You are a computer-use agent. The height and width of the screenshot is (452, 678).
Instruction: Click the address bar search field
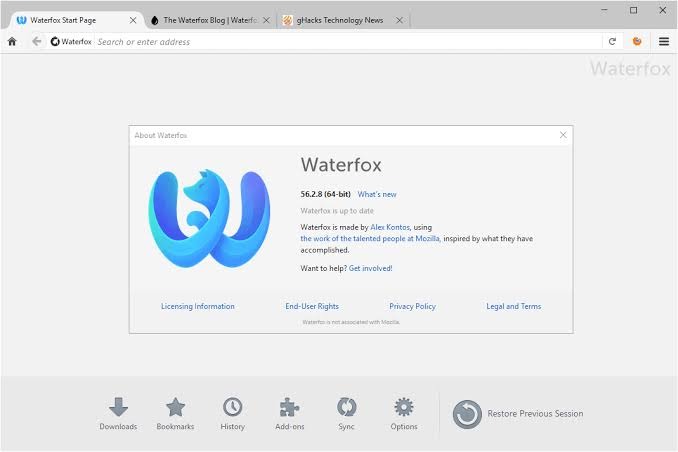coord(348,42)
